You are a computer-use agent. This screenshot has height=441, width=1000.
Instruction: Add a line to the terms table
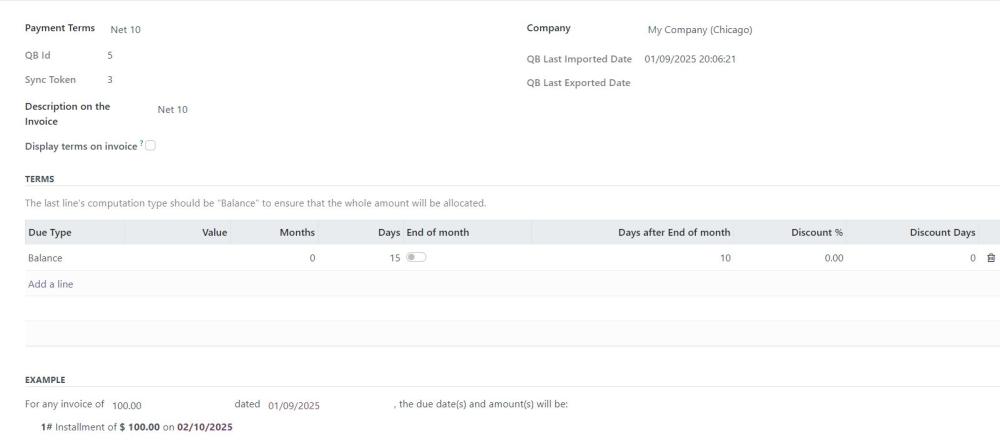(50, 284)
